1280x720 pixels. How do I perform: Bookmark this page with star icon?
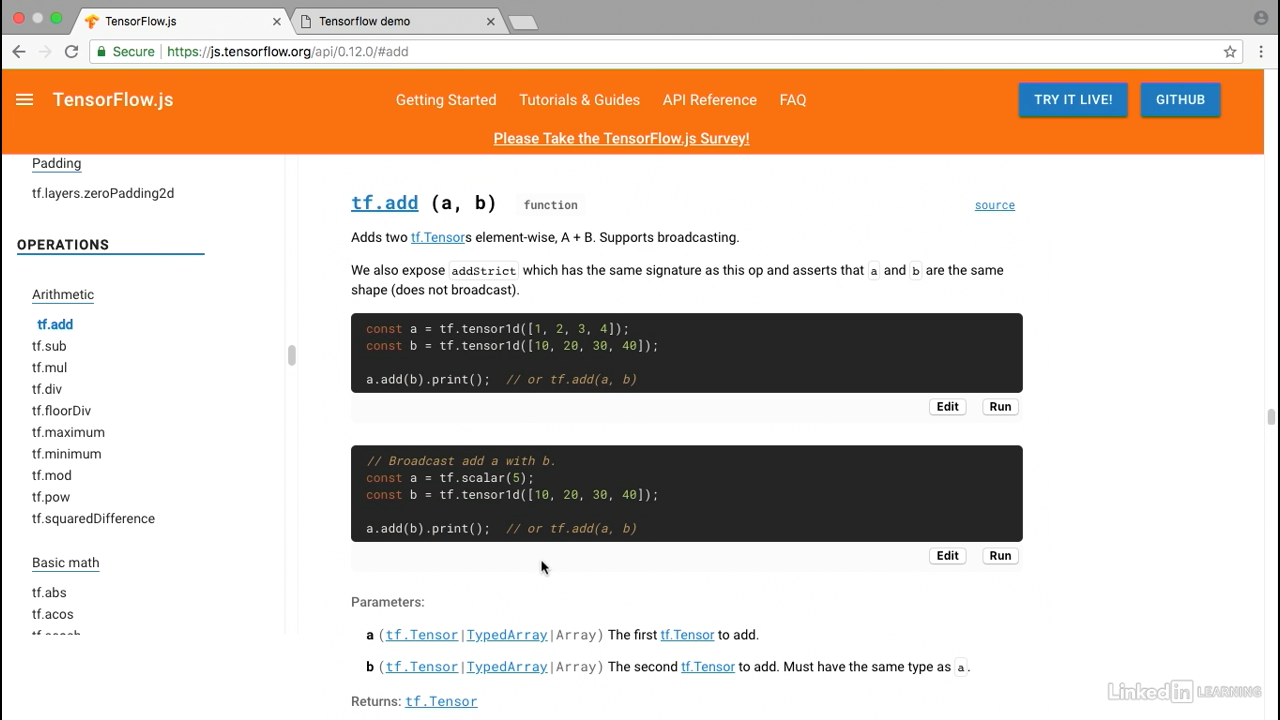click(x=1230, y=51)
